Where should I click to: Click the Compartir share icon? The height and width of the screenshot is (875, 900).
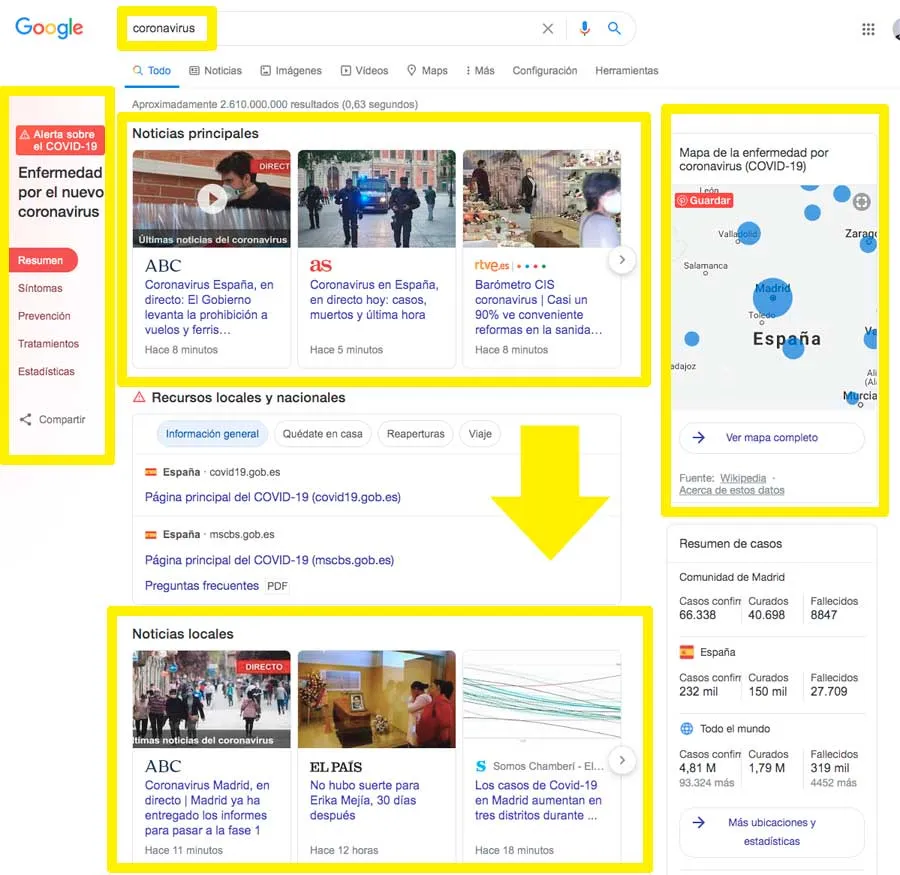click(x=25, y=419)
